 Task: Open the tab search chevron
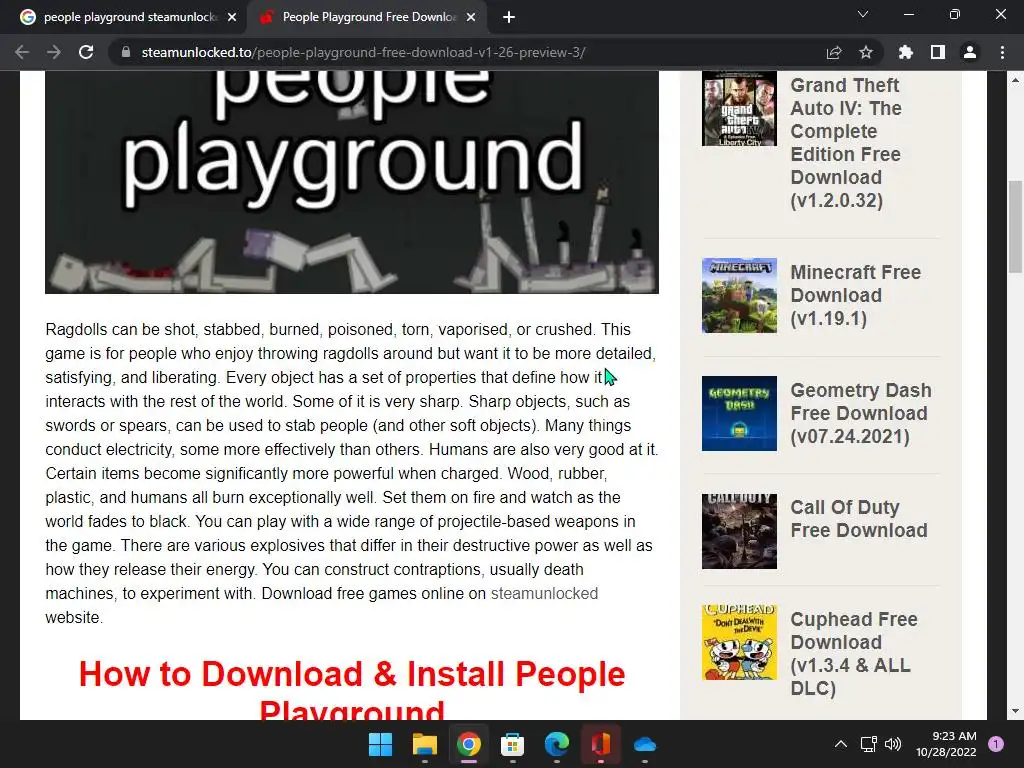[863, 14]
